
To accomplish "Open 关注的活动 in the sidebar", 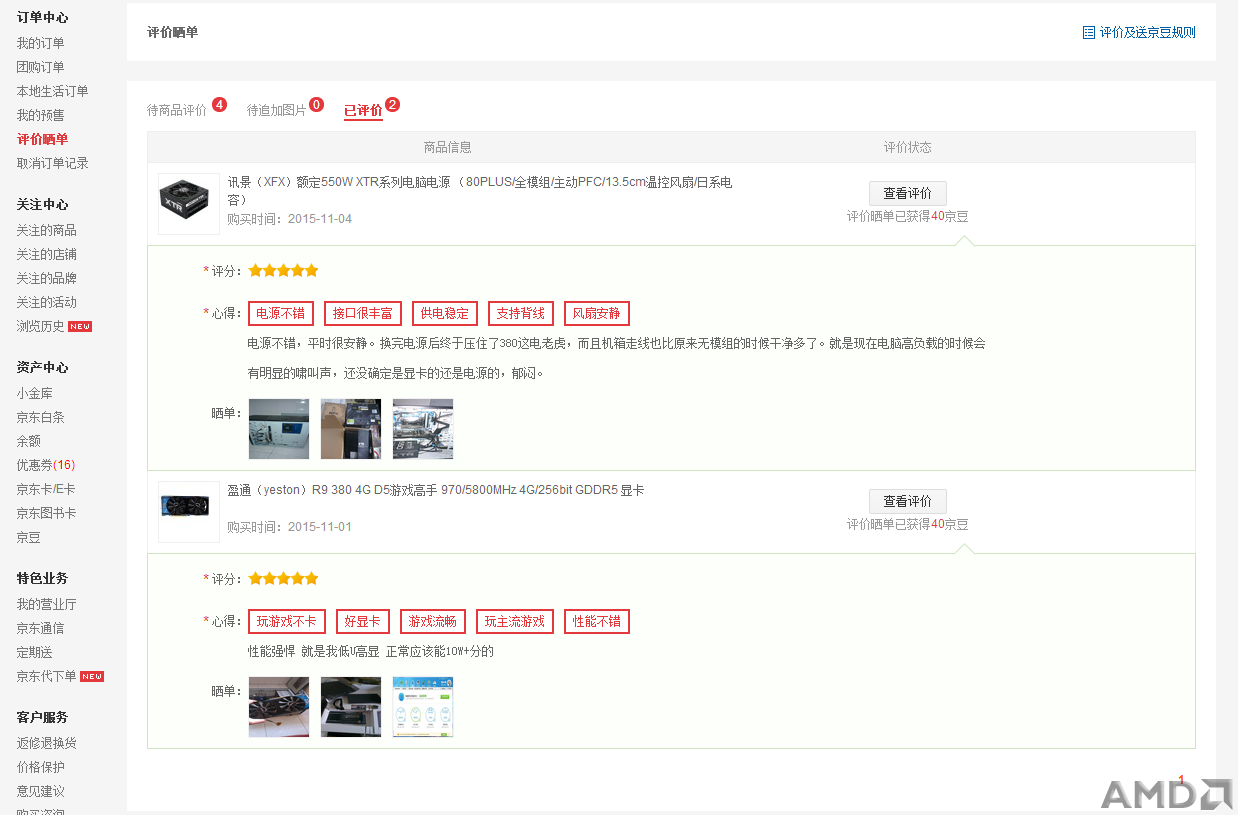I will point(46,302).
